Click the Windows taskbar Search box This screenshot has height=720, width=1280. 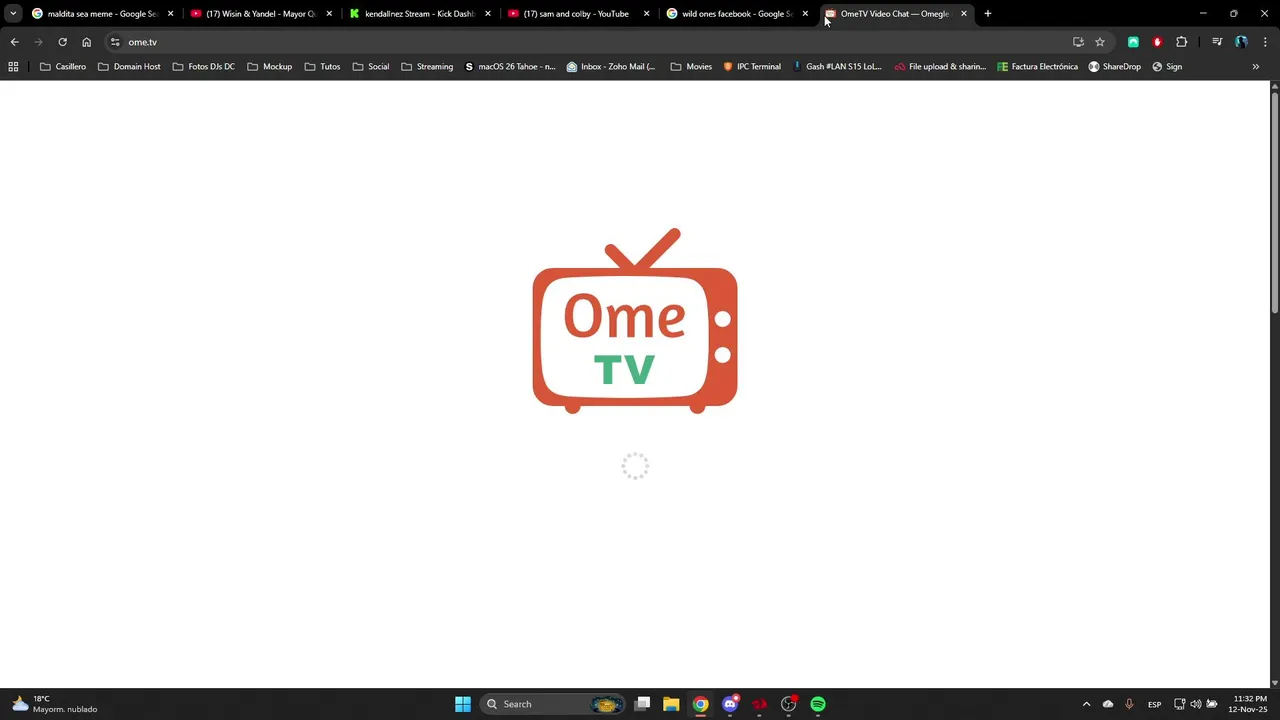550,704
